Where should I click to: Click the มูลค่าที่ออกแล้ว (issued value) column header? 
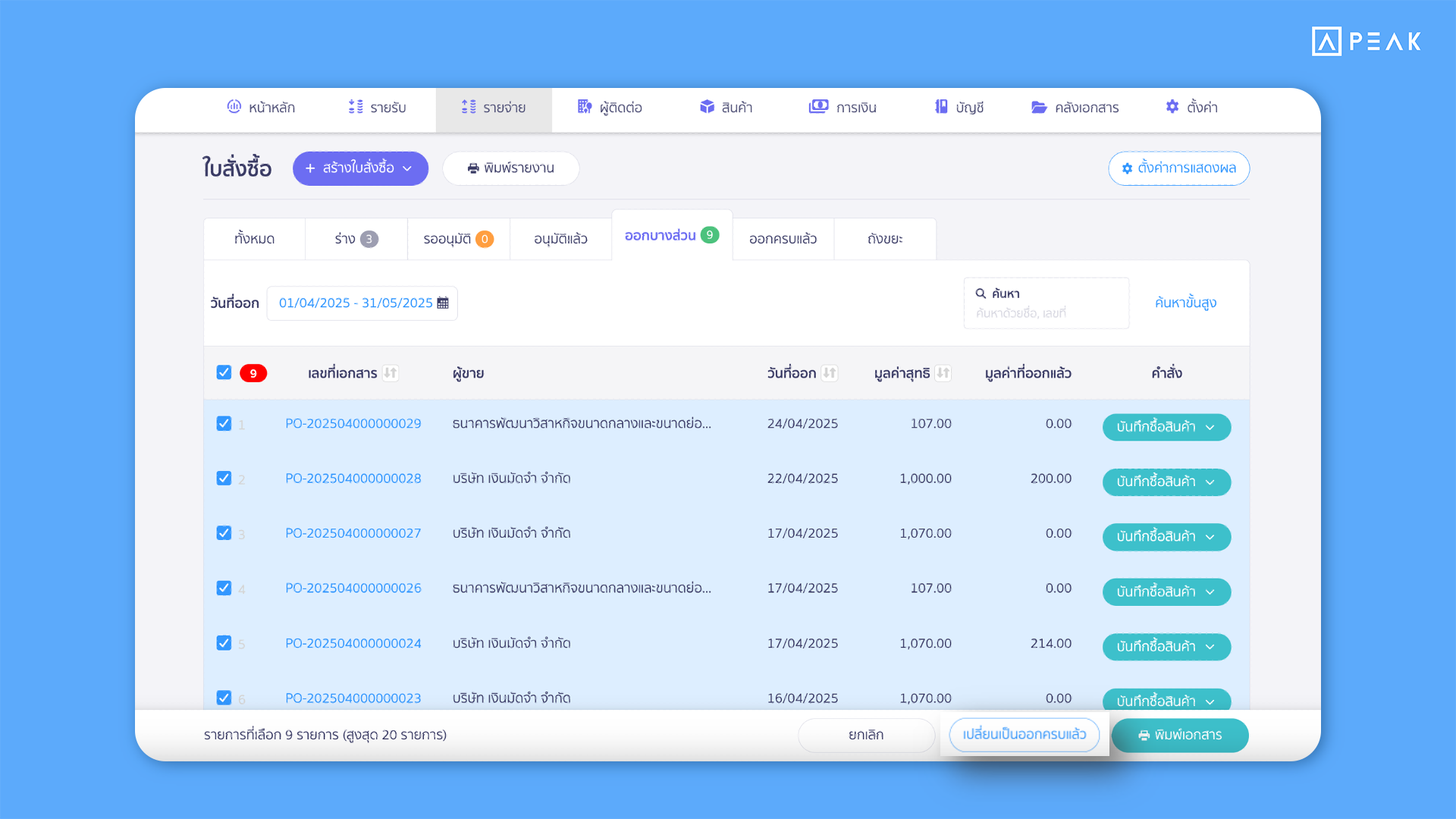point(1028,373)
